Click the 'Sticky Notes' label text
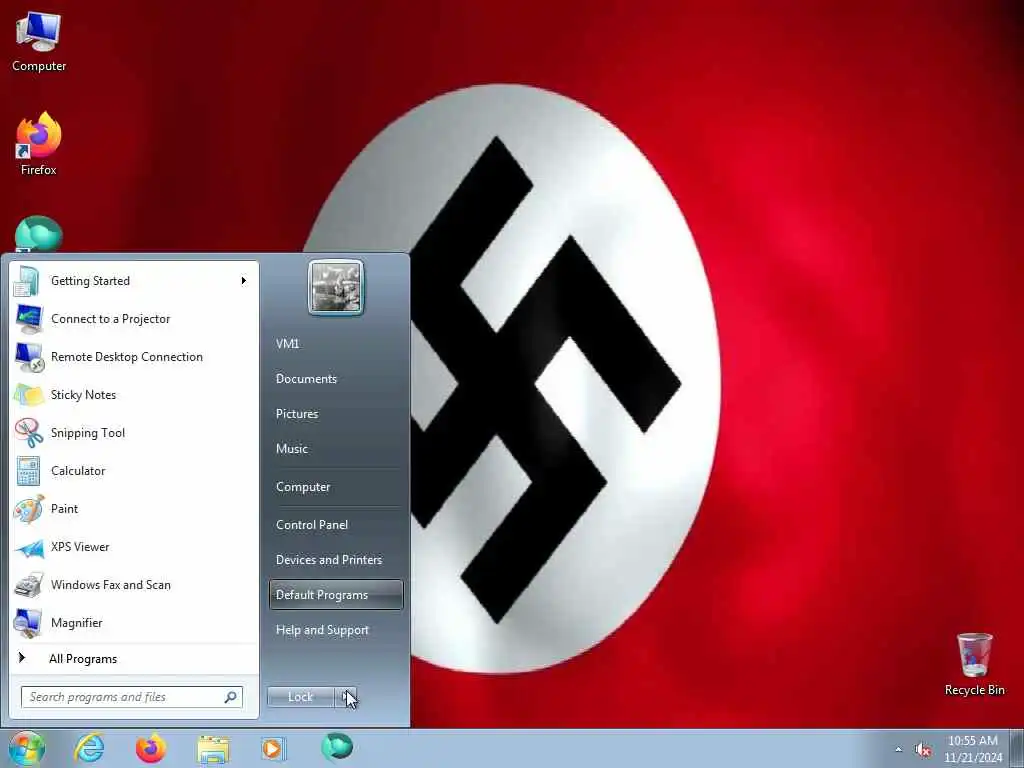 click(x=83, y=395)
